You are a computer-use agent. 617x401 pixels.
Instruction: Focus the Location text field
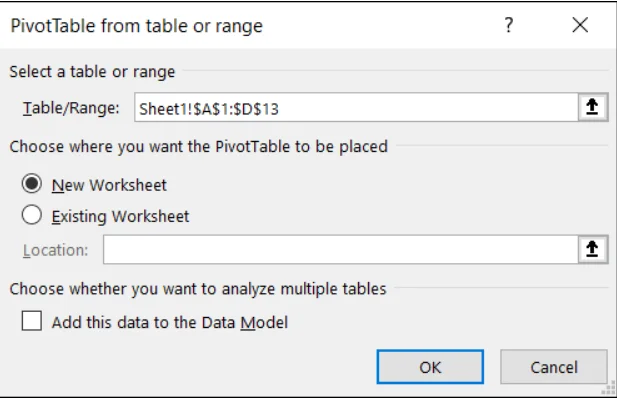click(338, 249)
